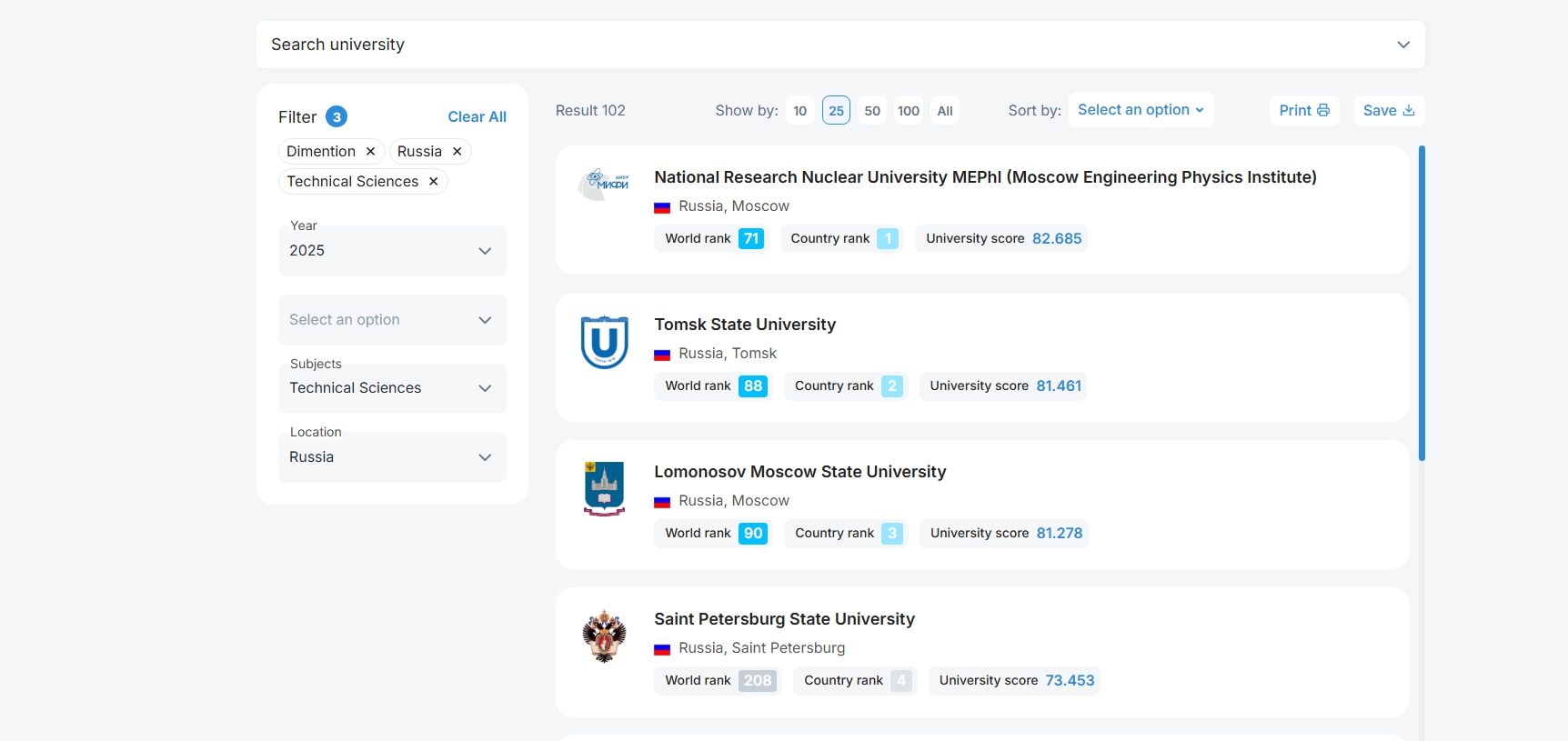The width and height of the screenshot is (1568, 741).
Task: Open the Sort by dropdown
Action: pyautogui.click(x=1140, y=110)
